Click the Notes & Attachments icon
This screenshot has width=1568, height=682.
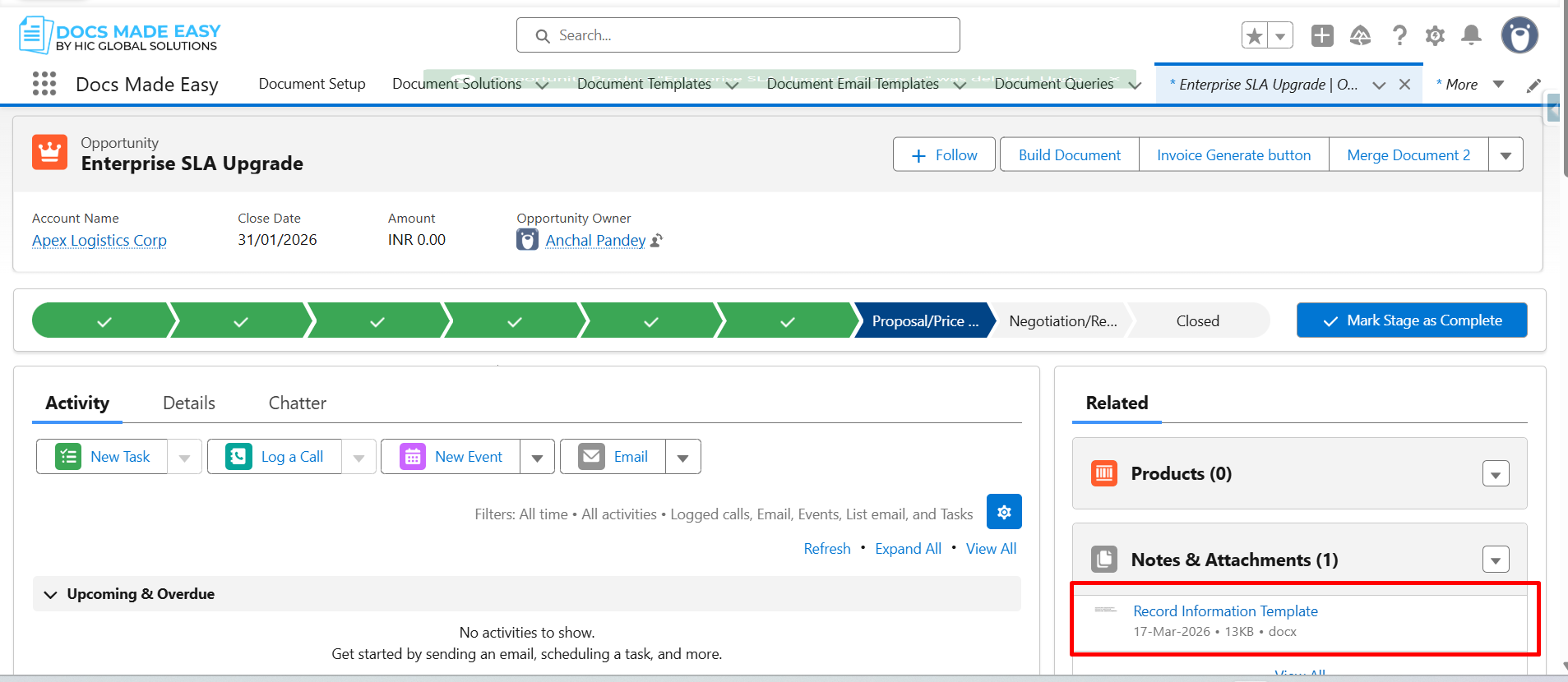click(1104, 560)
